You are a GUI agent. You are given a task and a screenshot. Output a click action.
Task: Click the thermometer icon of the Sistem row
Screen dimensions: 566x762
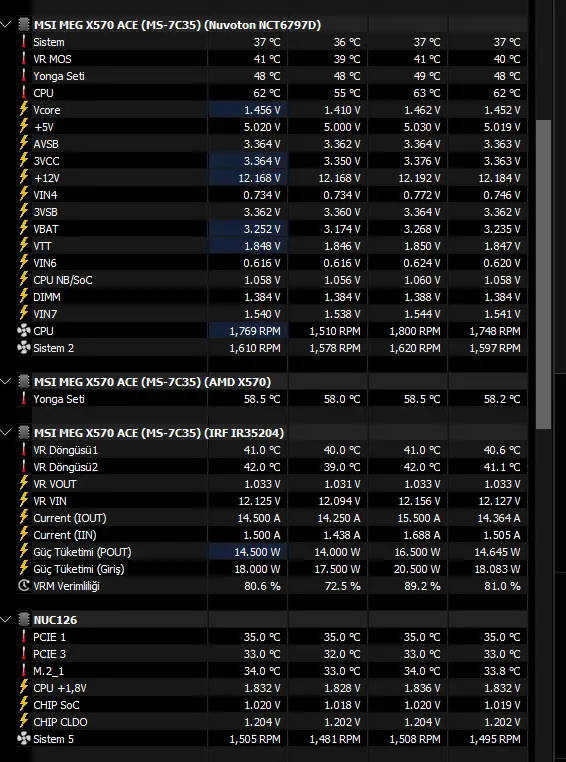coord(23,42)
